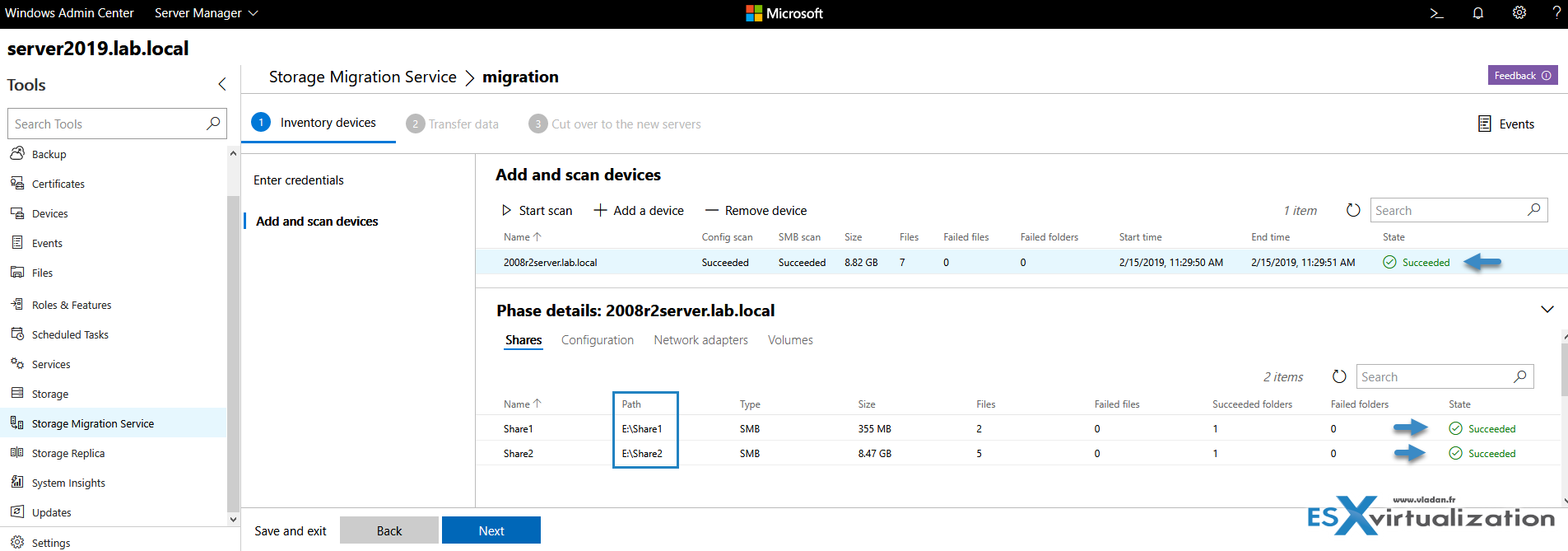The width and height of the screenshot is (1568, 551).
Task: Refresh the shares list
Action: tap(1339, 376)
